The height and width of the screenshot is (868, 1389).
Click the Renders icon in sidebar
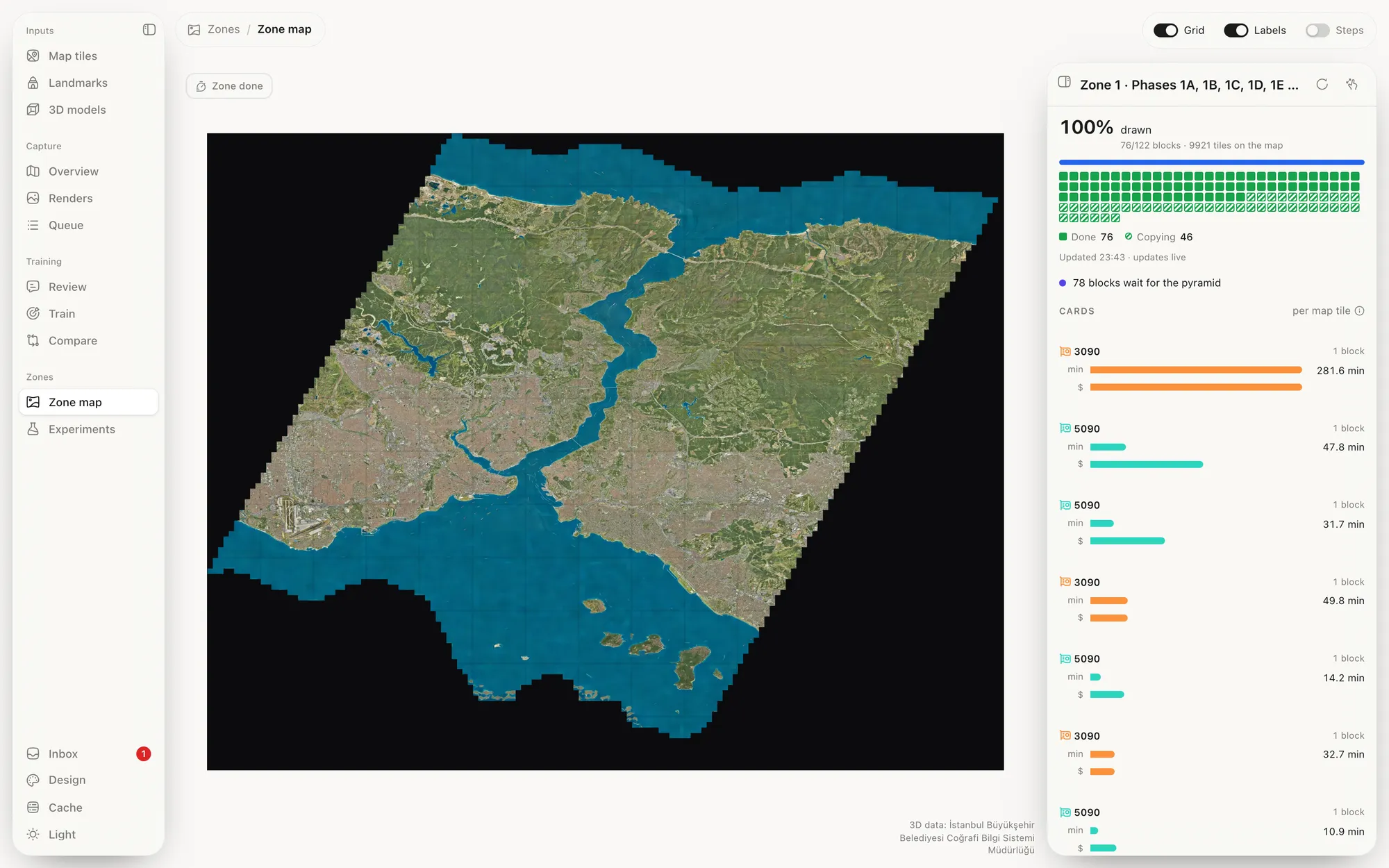[33, 199]
